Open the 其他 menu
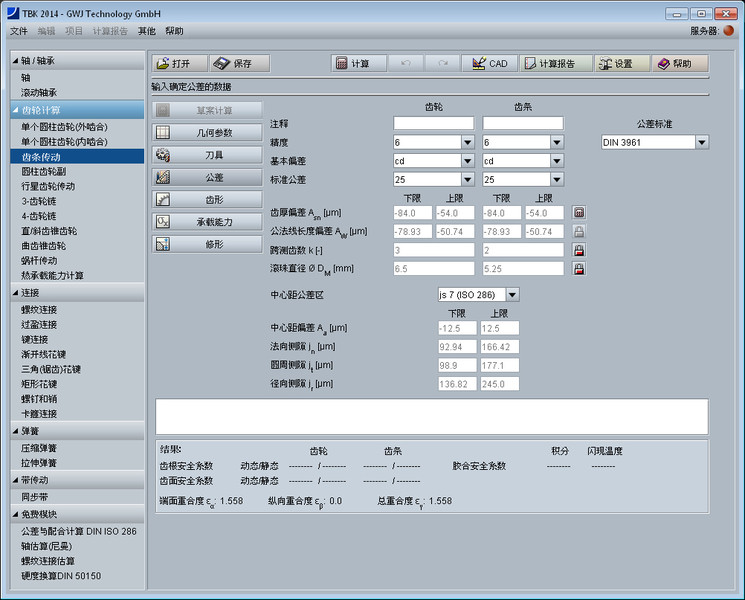 pyautogui.click(x=147, y=31)
